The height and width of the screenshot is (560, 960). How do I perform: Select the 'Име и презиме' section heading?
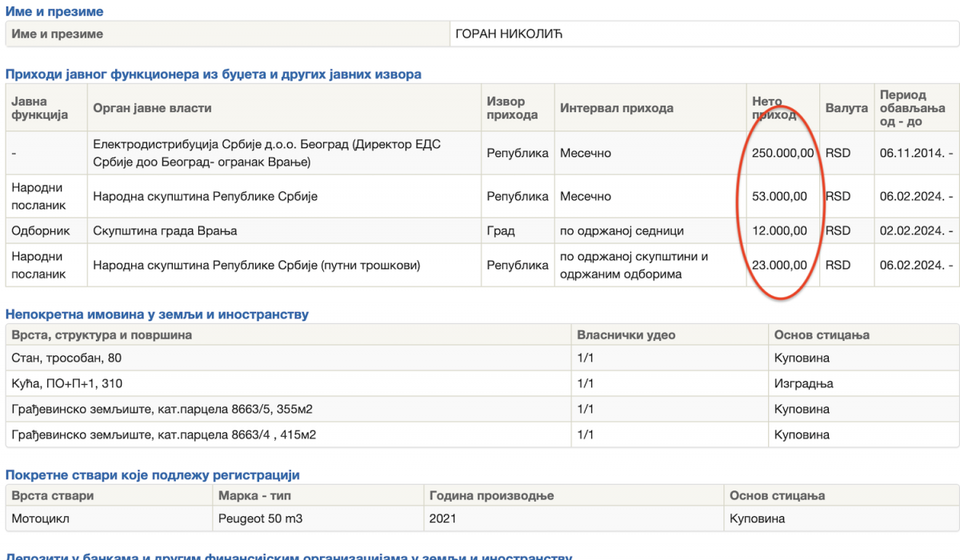[x=54, y=11]
